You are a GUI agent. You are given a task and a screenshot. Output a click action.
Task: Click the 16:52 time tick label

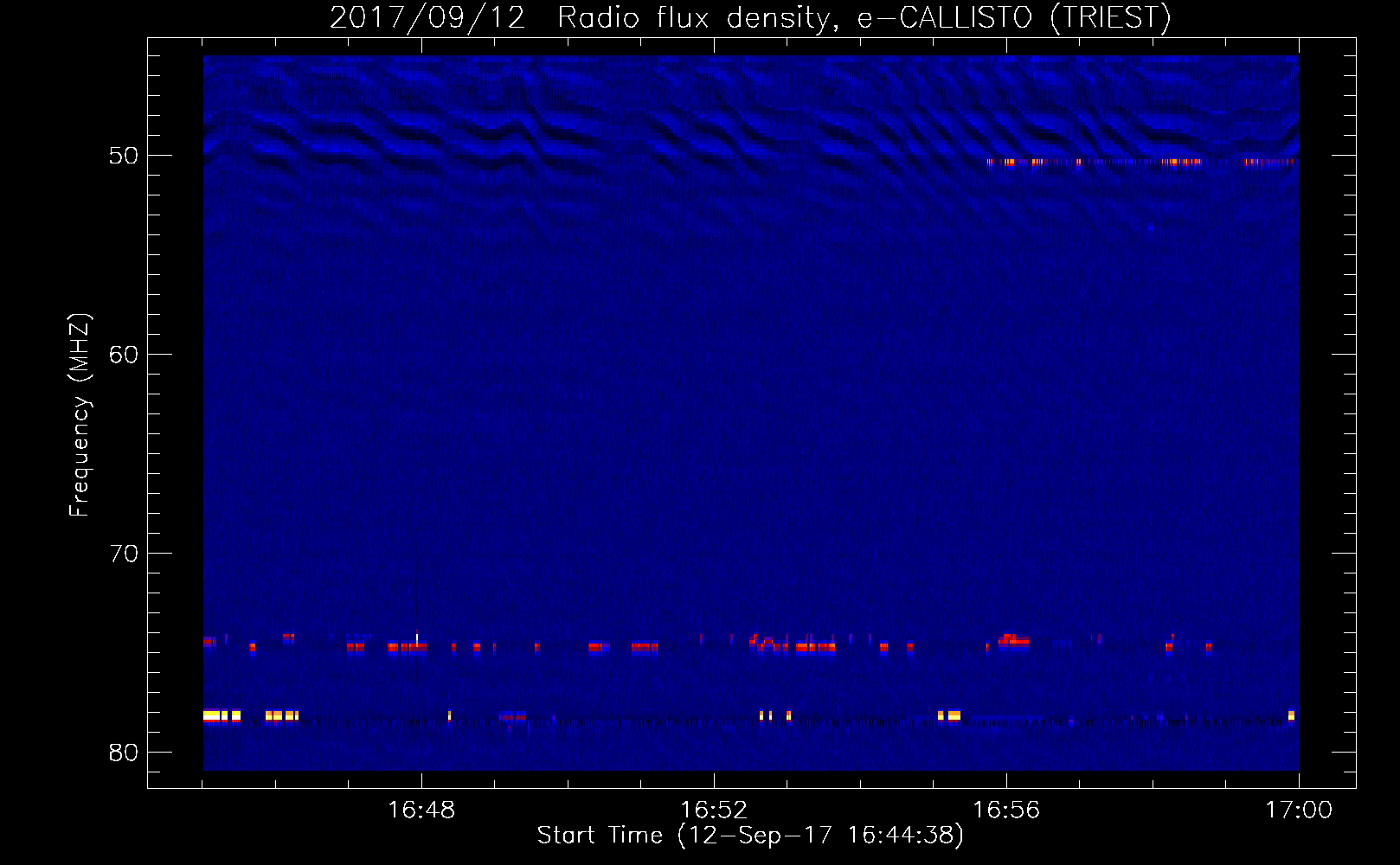(x=714, y=811)
